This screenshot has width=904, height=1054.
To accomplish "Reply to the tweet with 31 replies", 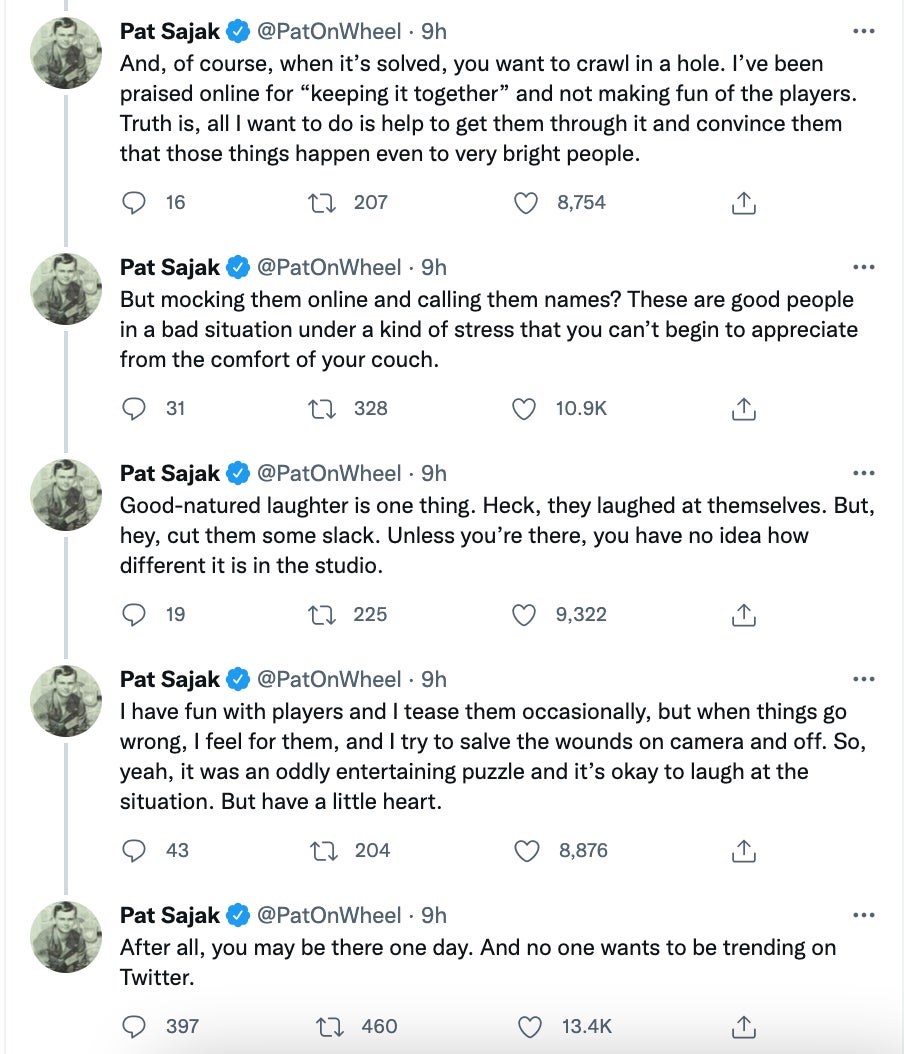I will [134, 409].
